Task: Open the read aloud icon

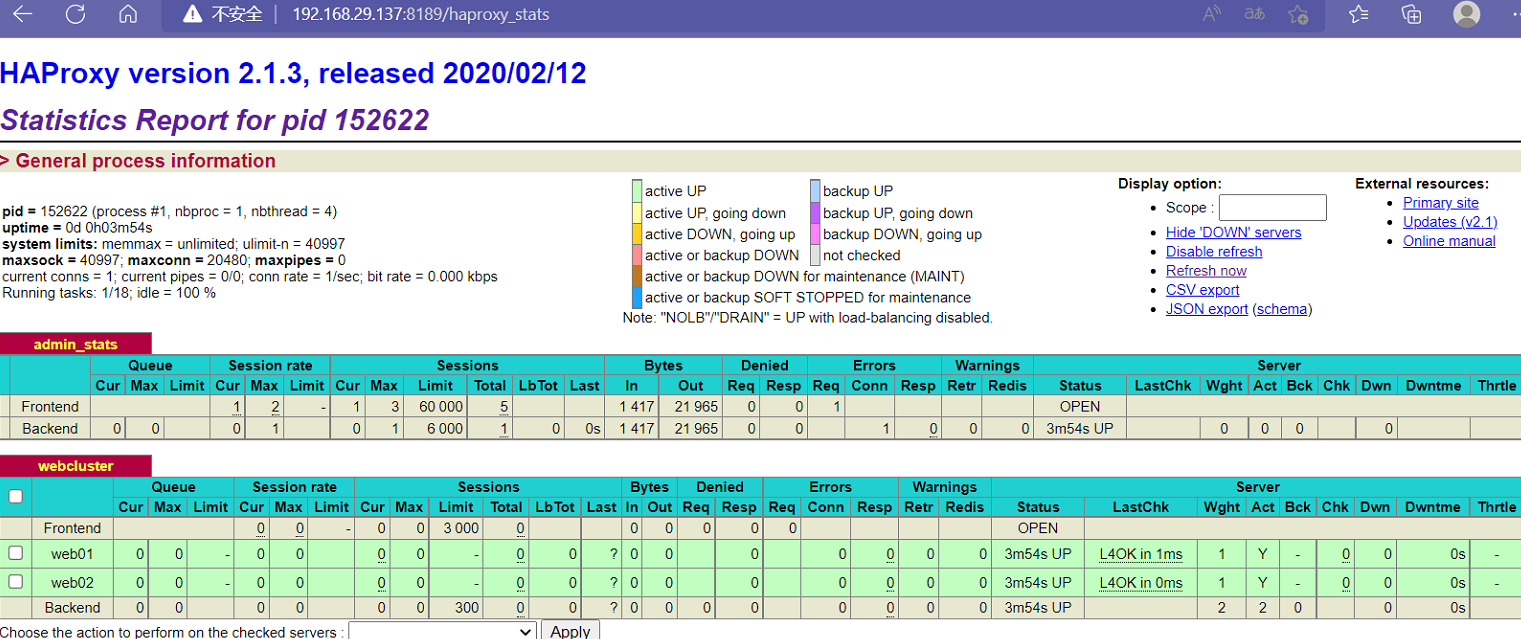Action: tap(1212, 14)
